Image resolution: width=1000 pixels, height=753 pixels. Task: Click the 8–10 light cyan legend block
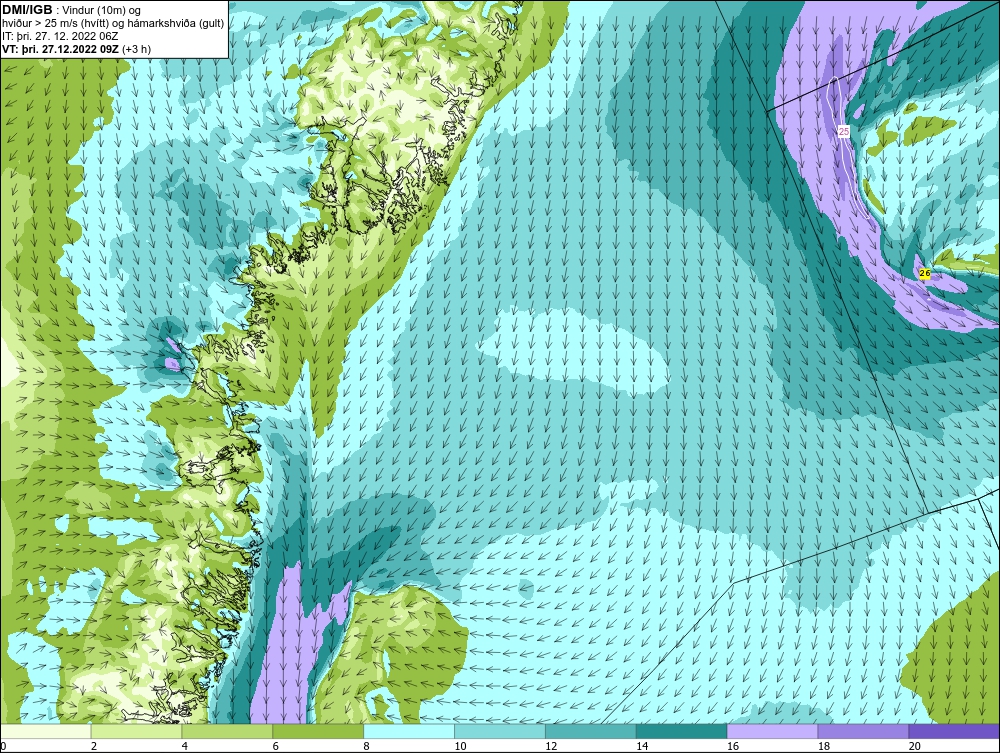409,731
